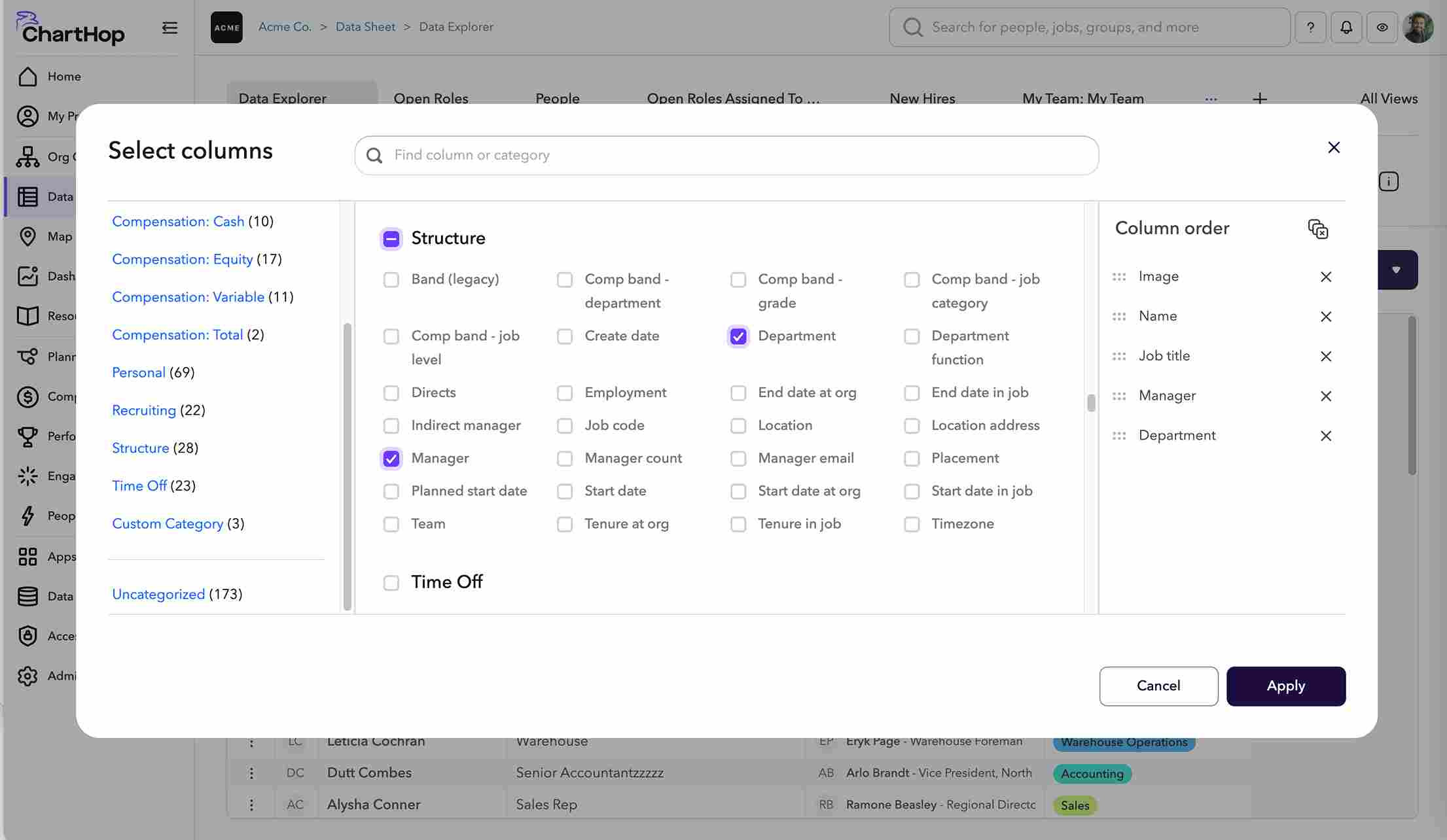Cancel the column selection dialog
Viewport: 1447px width, 840px height.
(1158, 686)
